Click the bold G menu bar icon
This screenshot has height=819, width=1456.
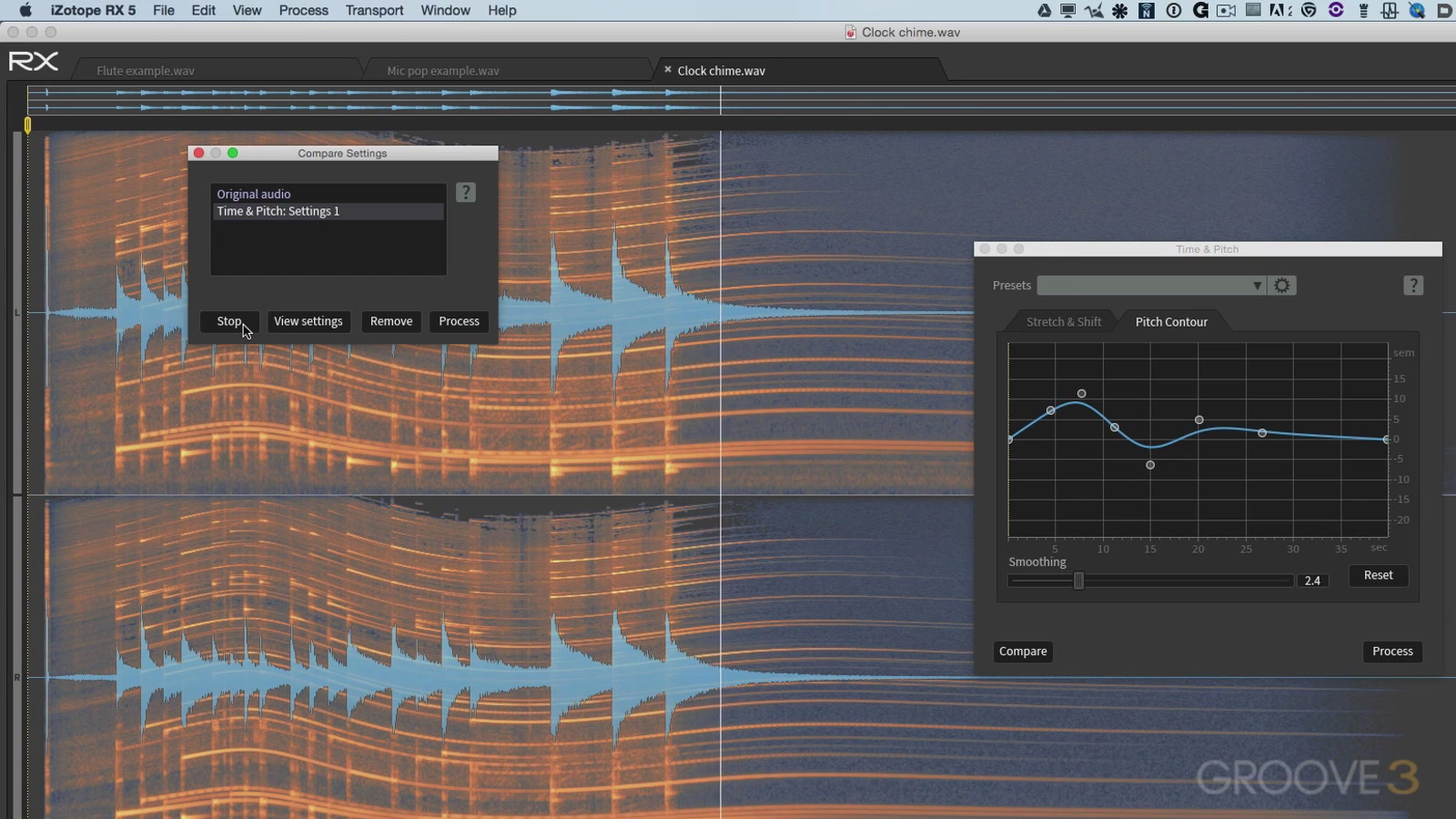point(1200,10)
